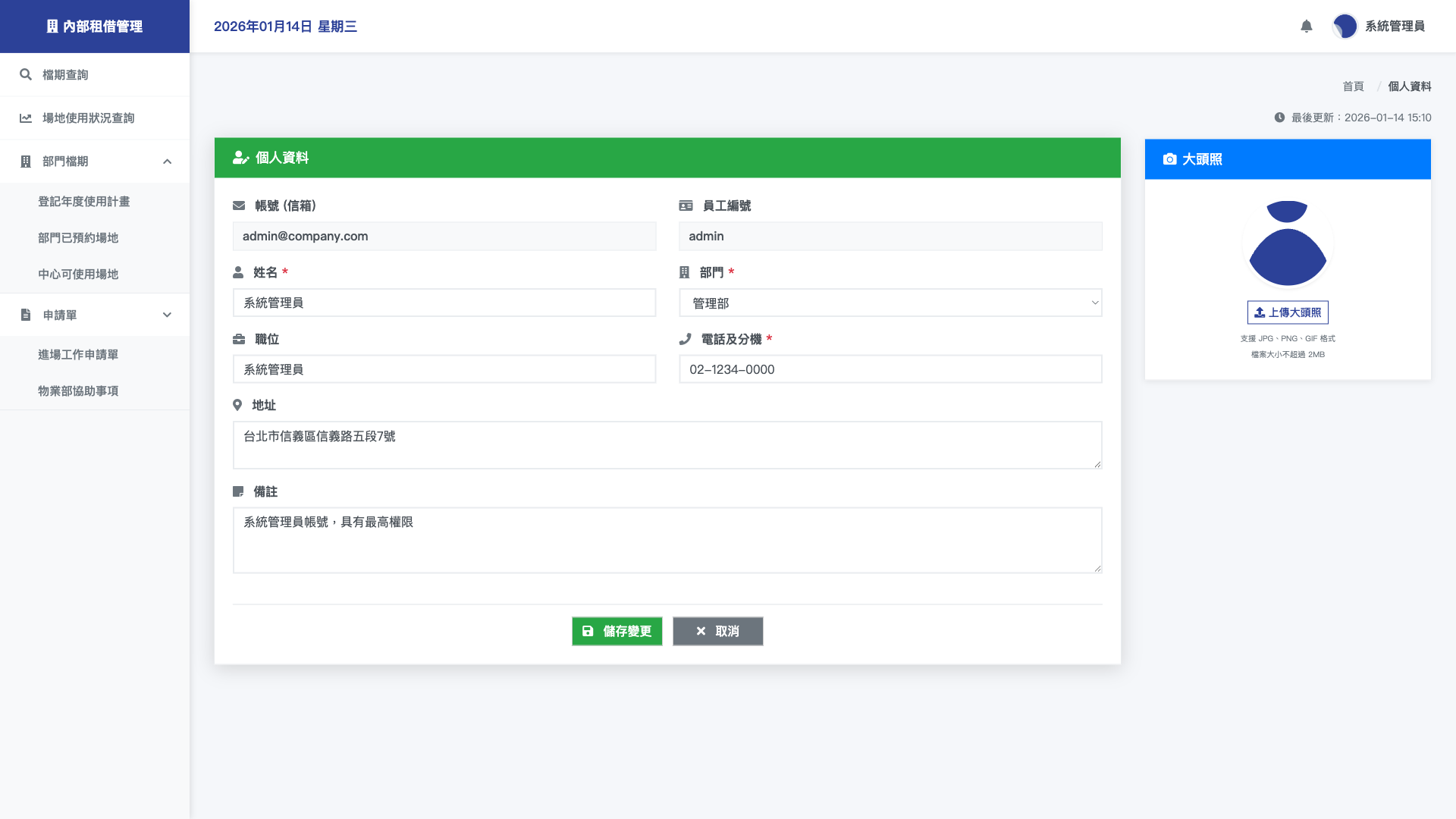Click the chart icon beside 場地使用狀況查詢
The height and width of the screenshot is (819, 1456).
pos(26,118)
